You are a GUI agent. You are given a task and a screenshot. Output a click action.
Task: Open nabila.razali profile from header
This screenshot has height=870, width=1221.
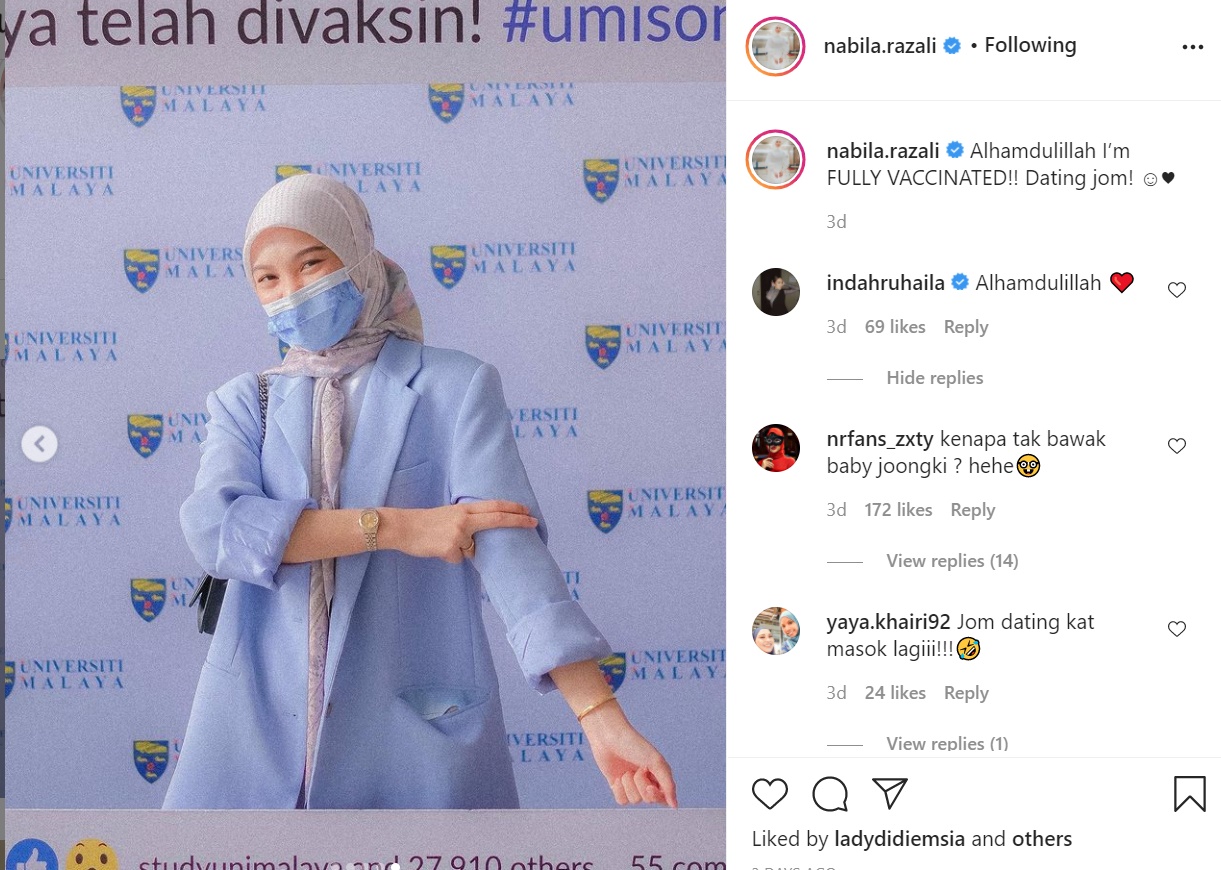881,46
